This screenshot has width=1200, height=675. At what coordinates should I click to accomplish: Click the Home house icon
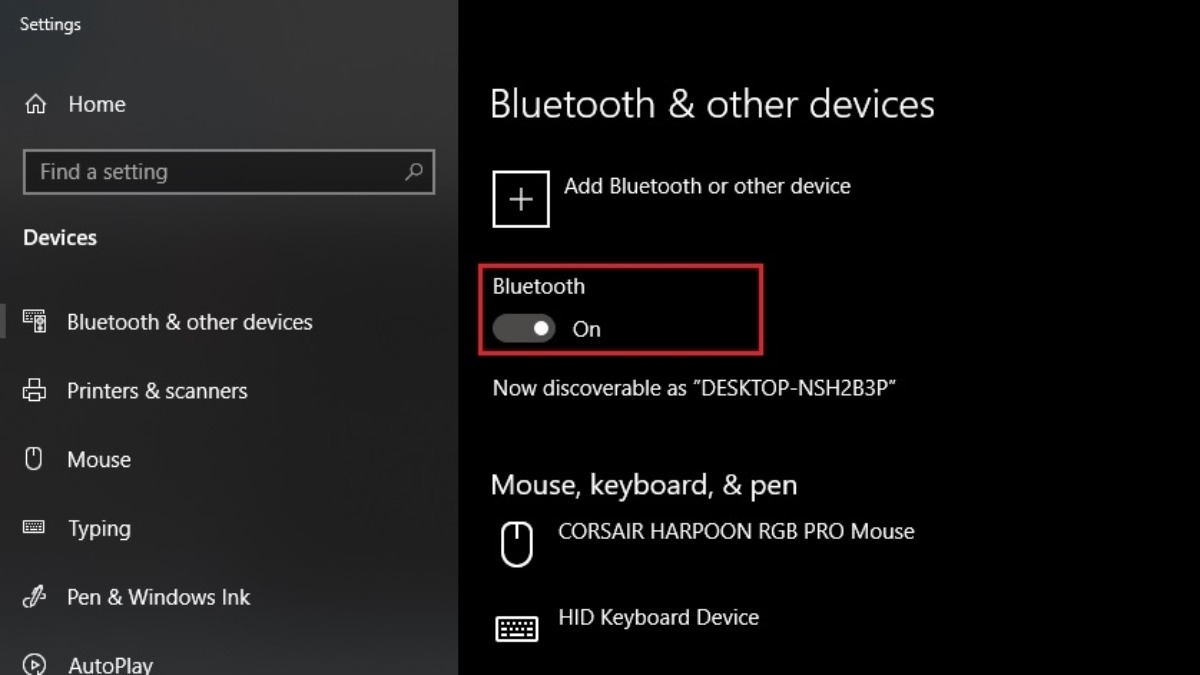35,104
